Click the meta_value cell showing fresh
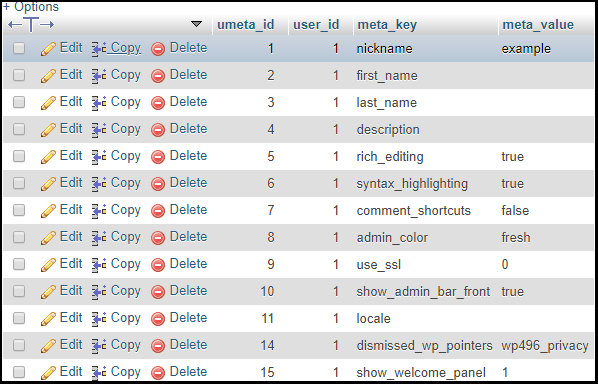 click(x=516, y=237)
